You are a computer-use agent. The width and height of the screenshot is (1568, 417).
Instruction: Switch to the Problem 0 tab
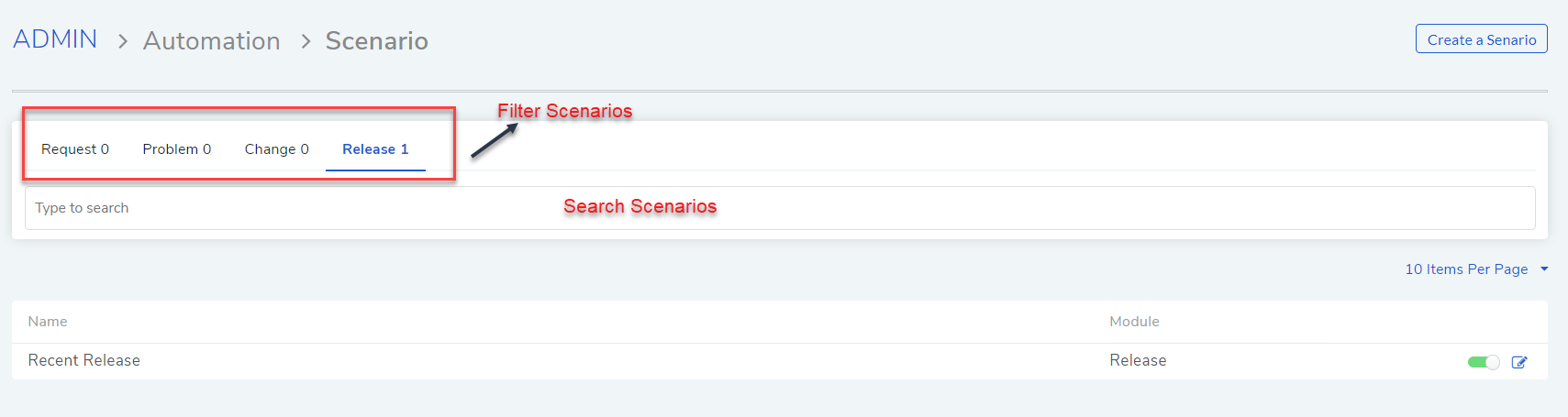(x=177, y=149)
